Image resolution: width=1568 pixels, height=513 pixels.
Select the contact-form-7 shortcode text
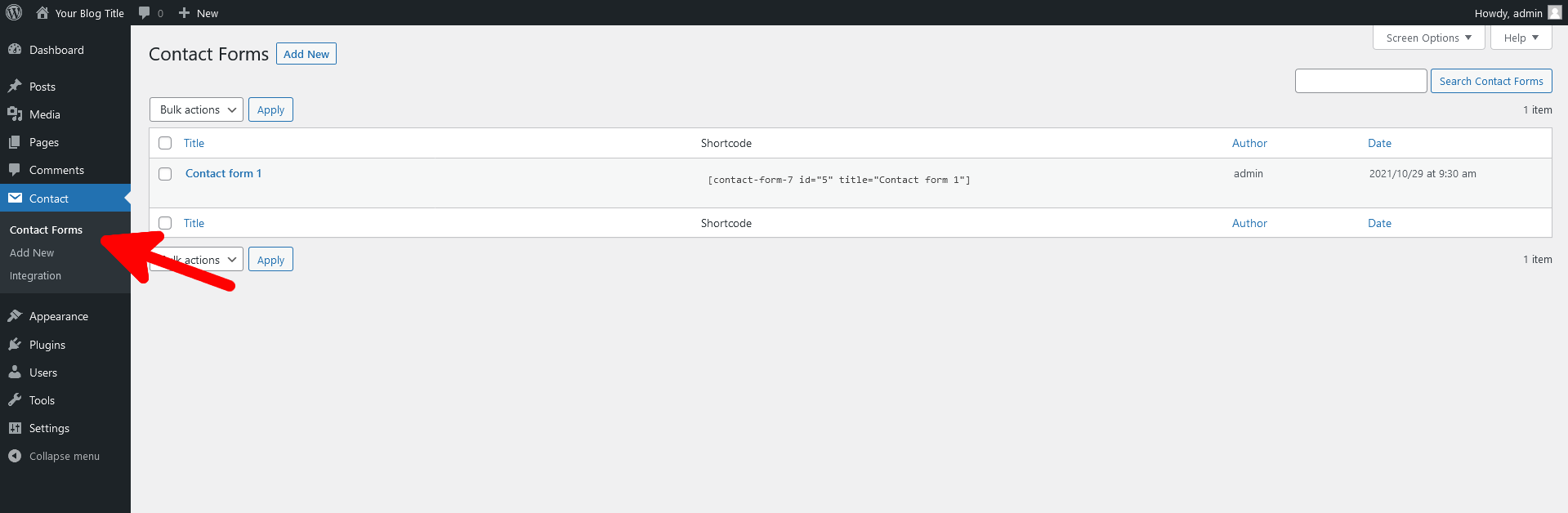[x=839, y=180]
